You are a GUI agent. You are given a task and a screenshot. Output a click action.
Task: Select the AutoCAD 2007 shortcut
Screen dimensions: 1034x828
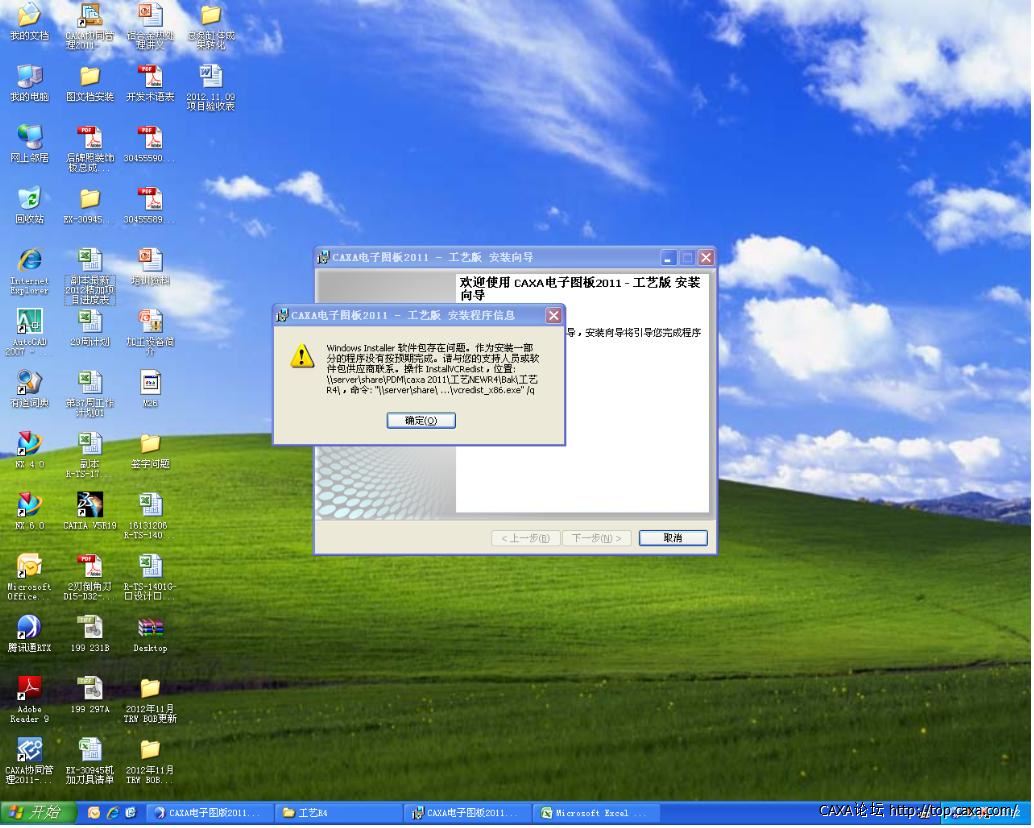tap(29, 332)
